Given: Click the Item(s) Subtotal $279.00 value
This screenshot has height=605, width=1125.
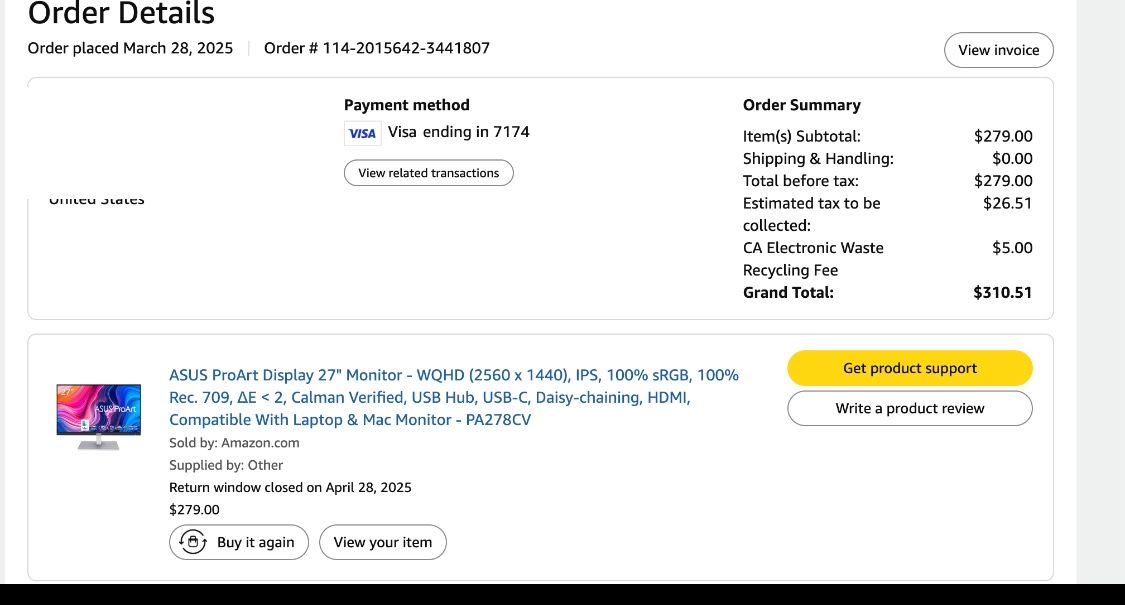Looking at the screenshot, I should pyautogui.click(x=1003, y=135).
